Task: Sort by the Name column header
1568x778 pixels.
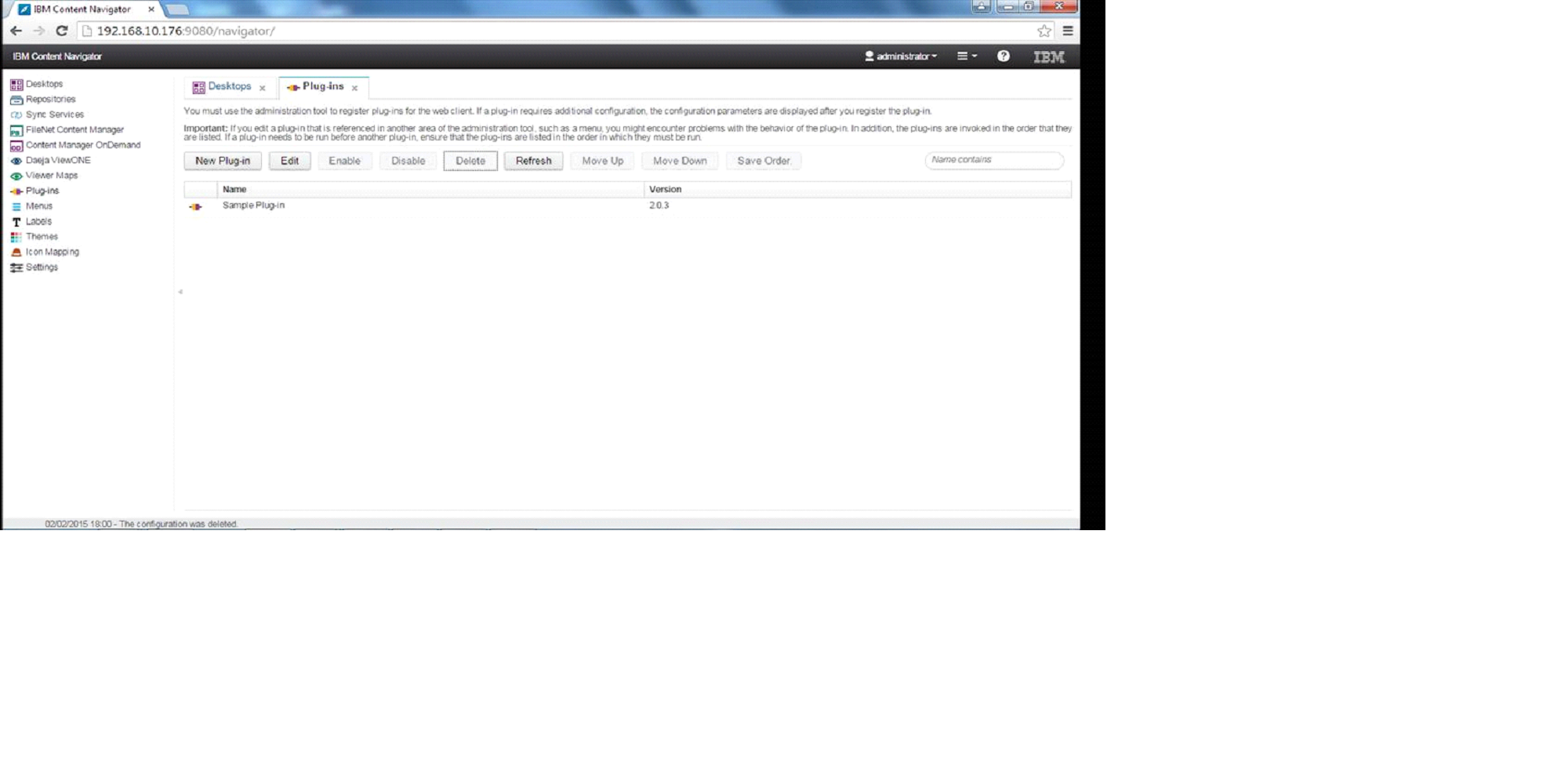Action: 430,190
